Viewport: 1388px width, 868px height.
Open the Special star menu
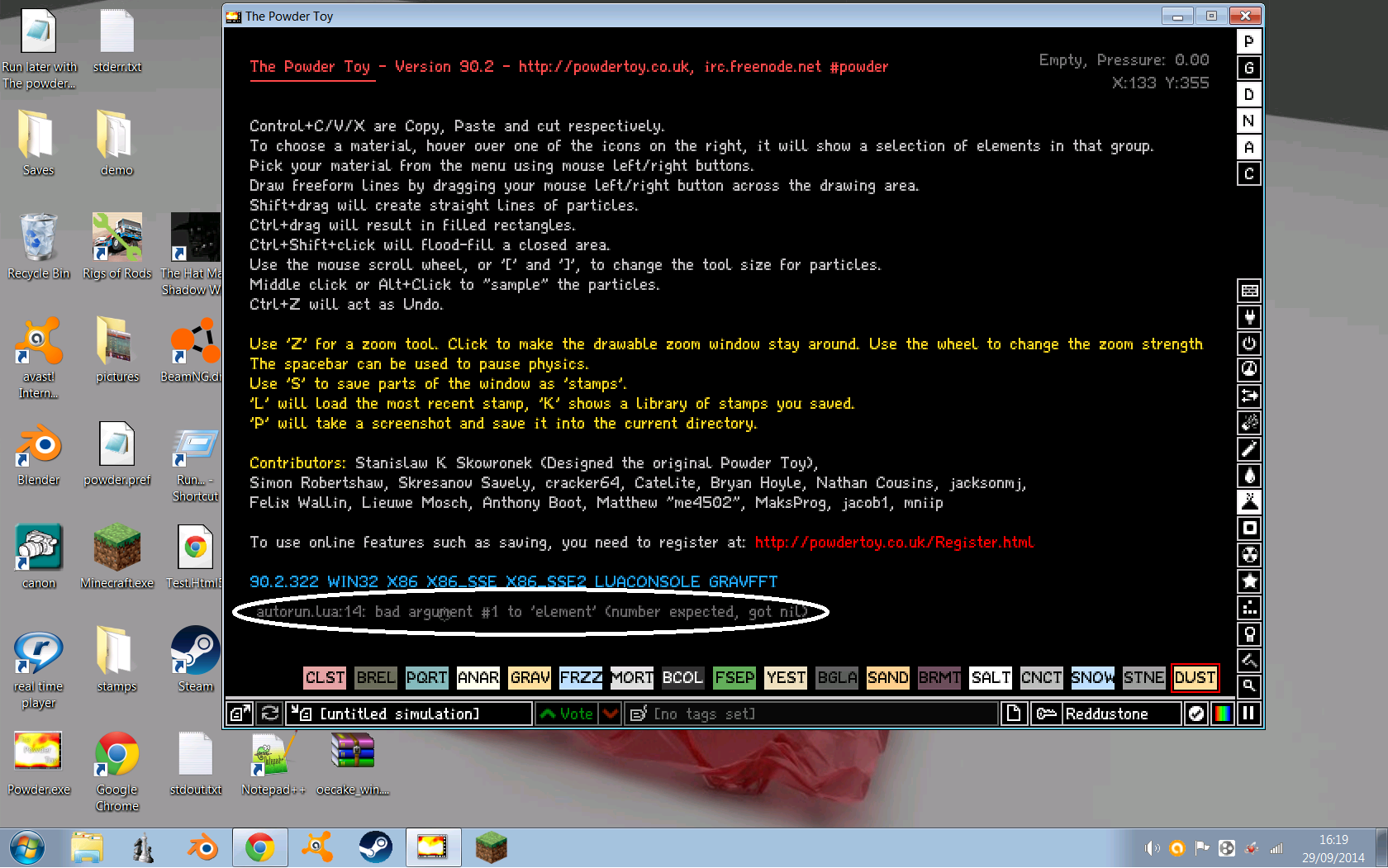point(1249,581)
